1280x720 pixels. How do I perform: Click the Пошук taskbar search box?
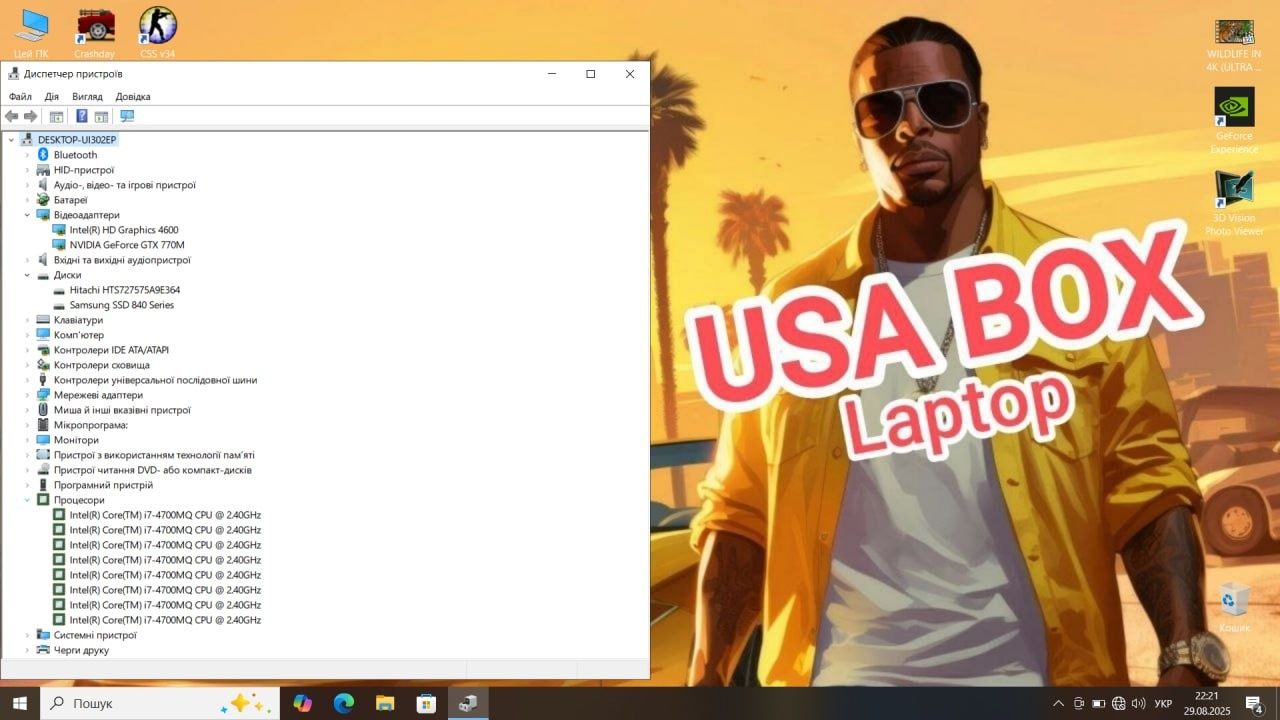160,703
